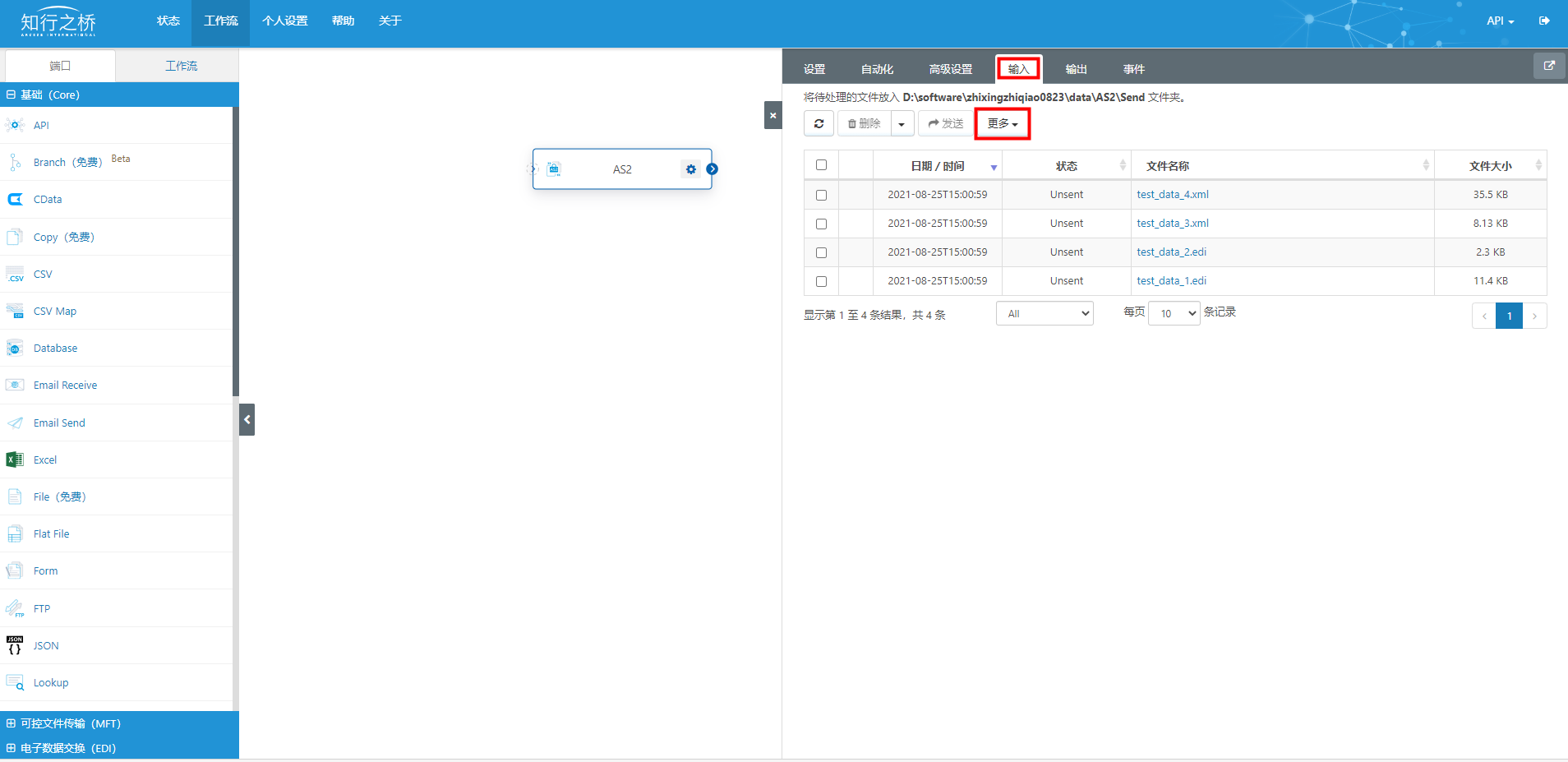The image size is (1568, 762).
Task: Click the Database connector icon
Action: click(x=15, y=348)
